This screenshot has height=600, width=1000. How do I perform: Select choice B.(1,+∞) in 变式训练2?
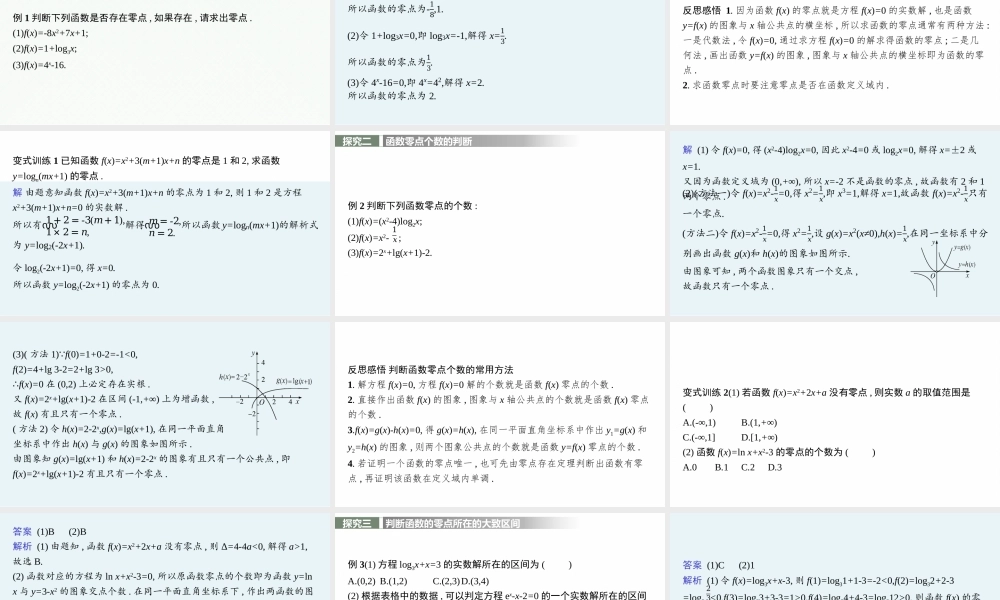point(759,424)
